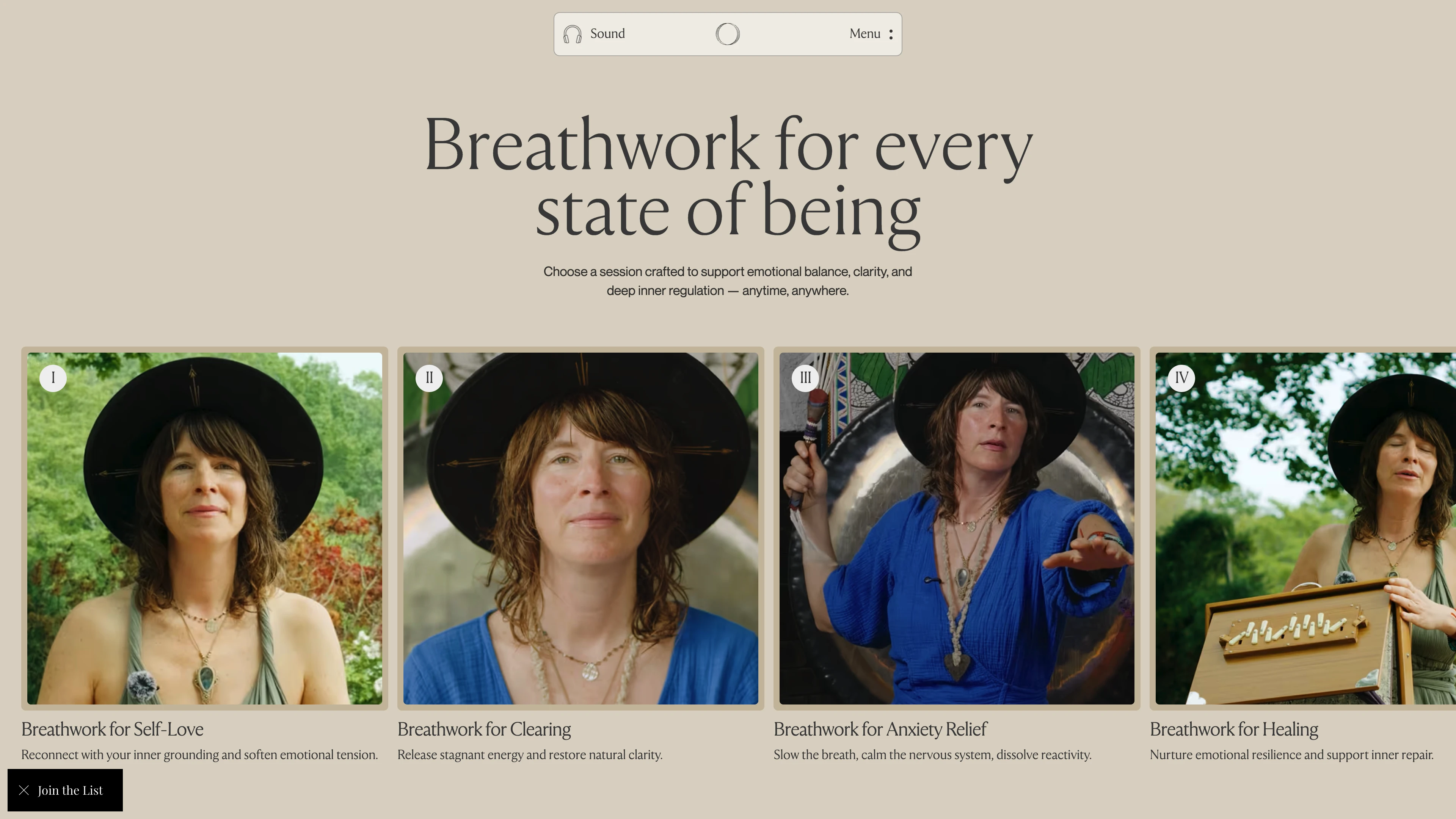The height and width of the screenshot is (819, 1456).
Task: Expand the two-dot menu icon
Action: (891, 34)
